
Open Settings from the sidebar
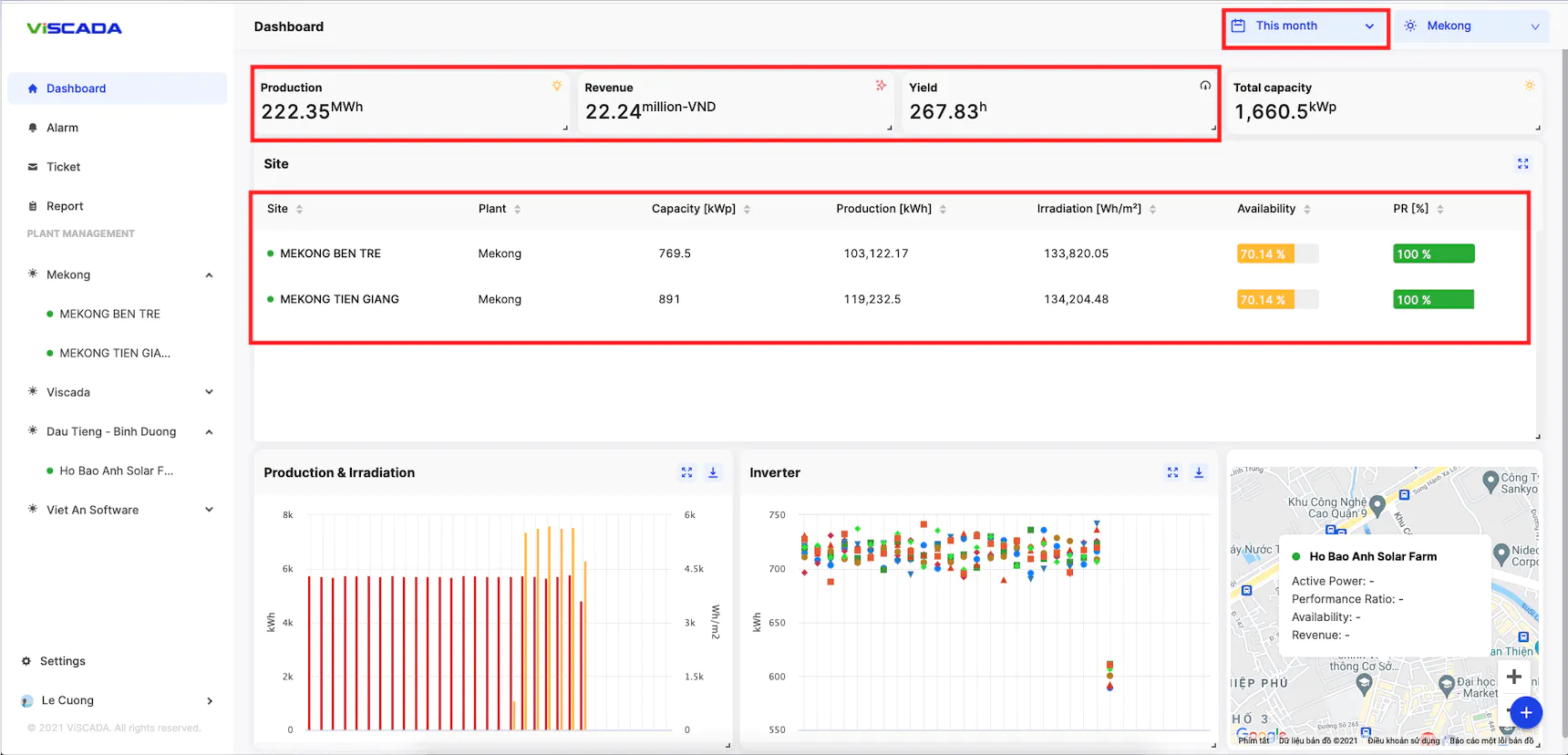pyautogui.click(x=62, y=661)
